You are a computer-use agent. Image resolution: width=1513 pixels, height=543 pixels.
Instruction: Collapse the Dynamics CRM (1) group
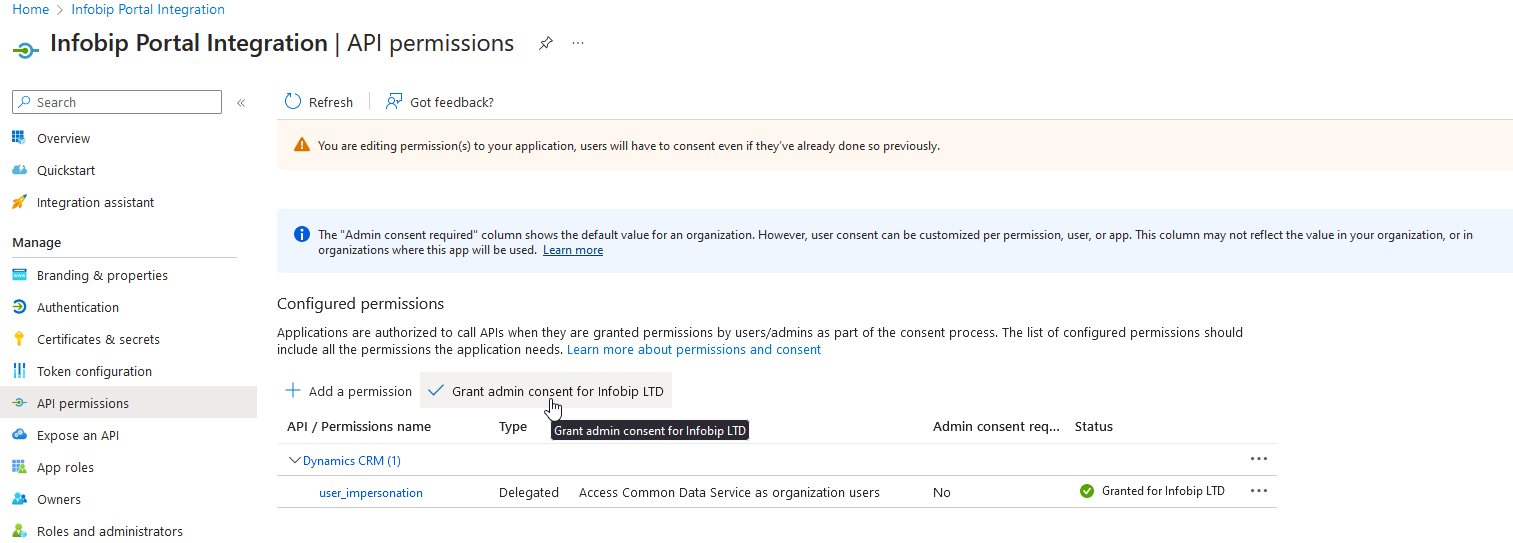pyautogui.click(x=294, y=461)
